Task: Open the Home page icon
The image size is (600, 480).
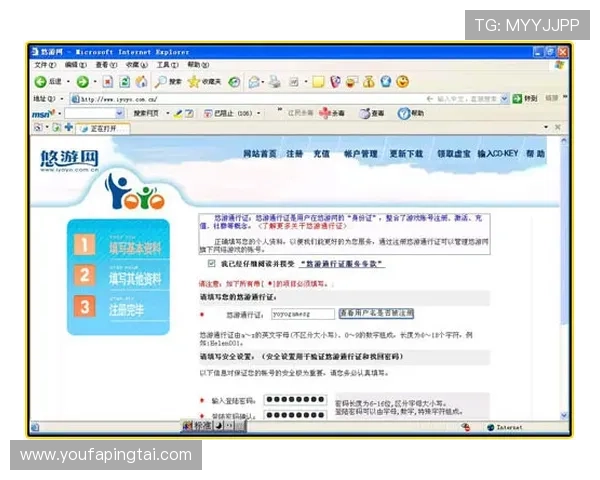Action: pyautogui.click(x=142, y=81)
